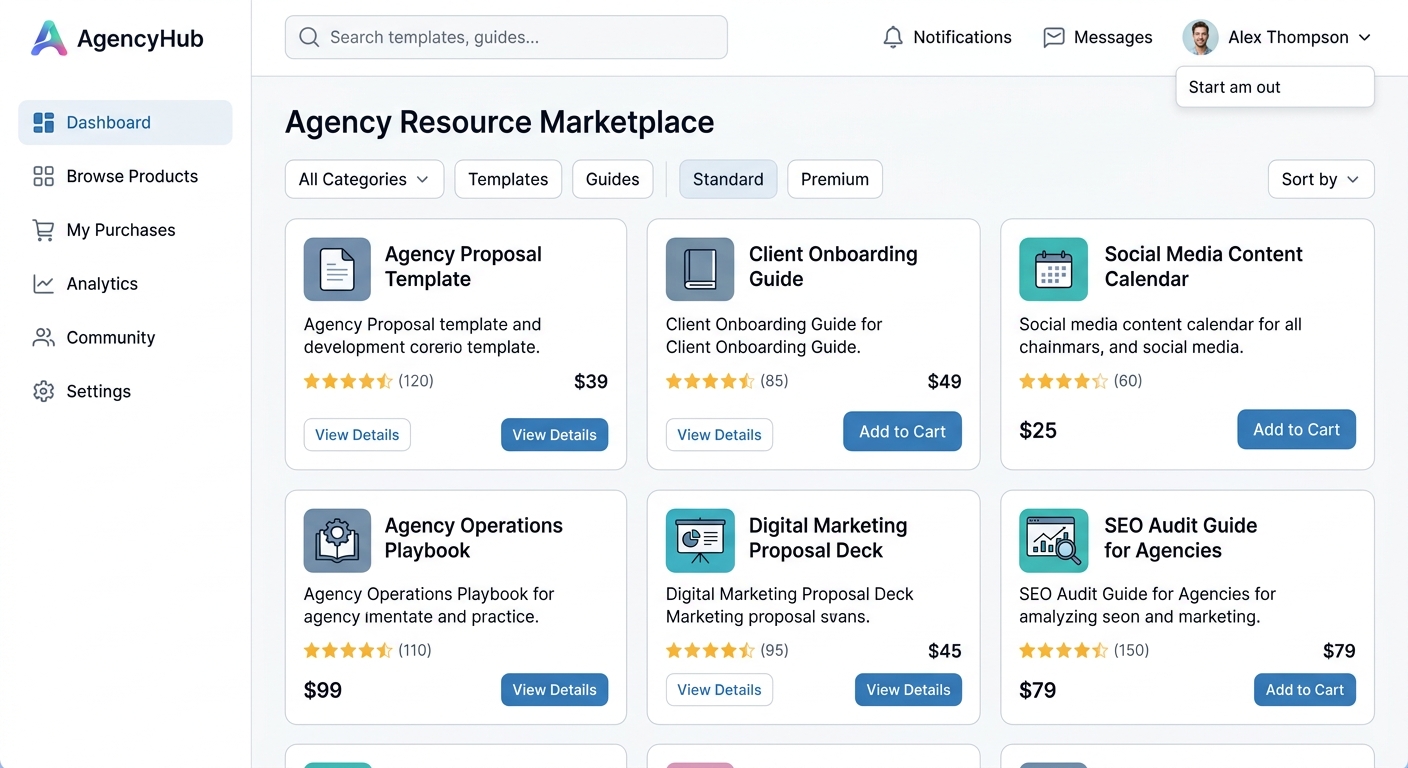Go to Dashboard in the sidebar
This screenshot has width=1408, height=768.
[125, 123]
